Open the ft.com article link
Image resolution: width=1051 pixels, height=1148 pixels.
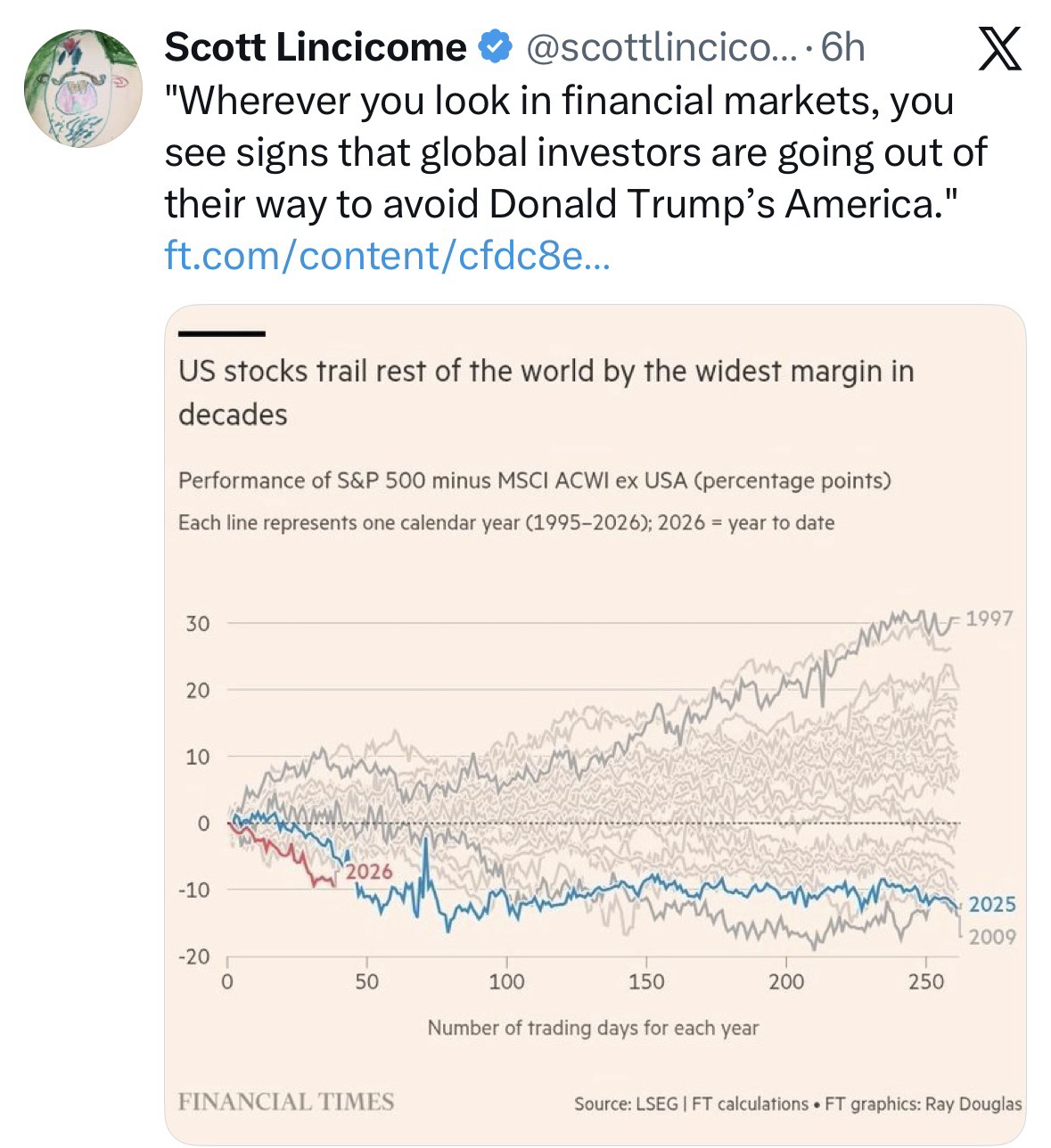coord(388,256)
